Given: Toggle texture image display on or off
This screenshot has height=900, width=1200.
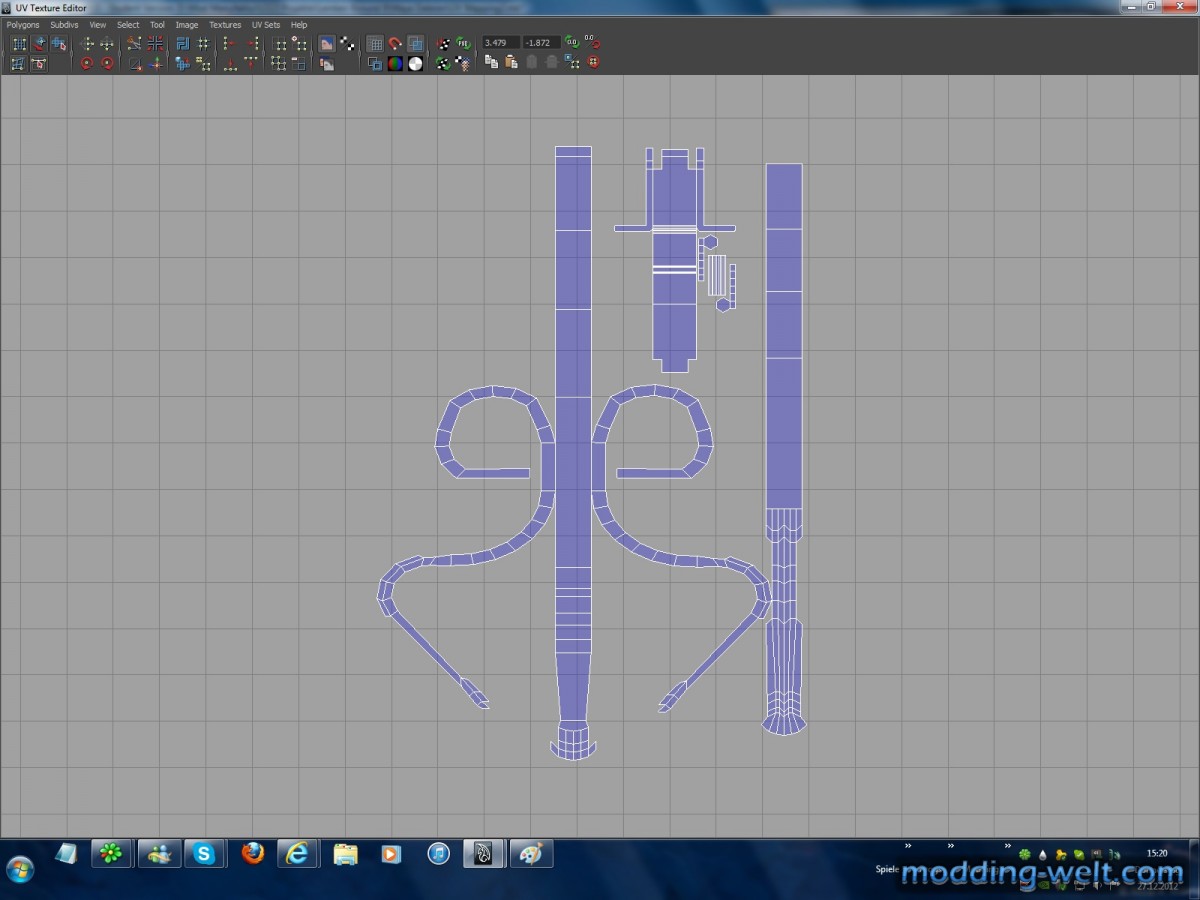Looking at the screenshot, I should click(x=326, y=44).
